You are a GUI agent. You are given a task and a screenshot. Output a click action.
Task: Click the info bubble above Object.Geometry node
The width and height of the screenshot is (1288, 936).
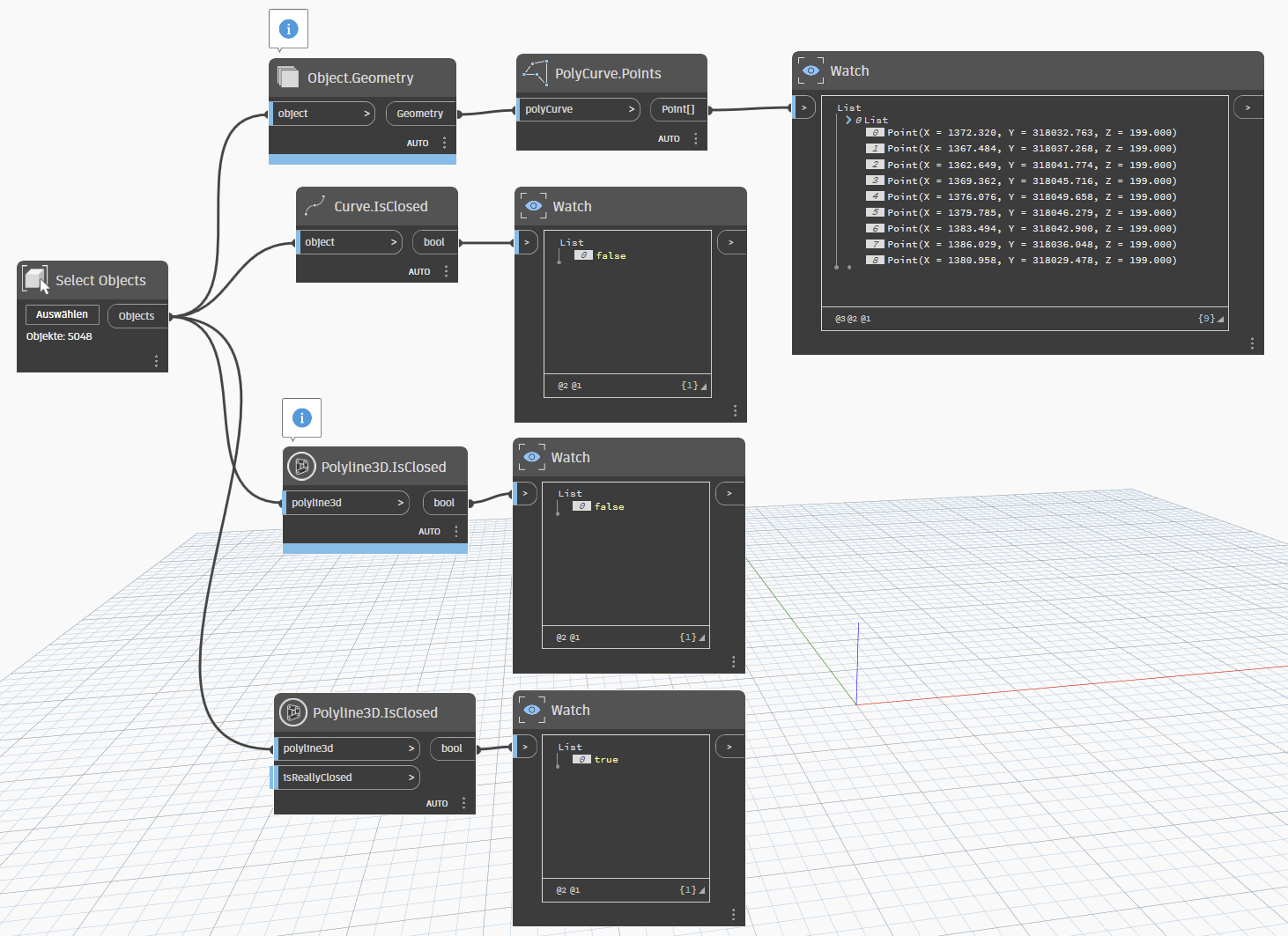pyautogui.click(x=288, y=29)
